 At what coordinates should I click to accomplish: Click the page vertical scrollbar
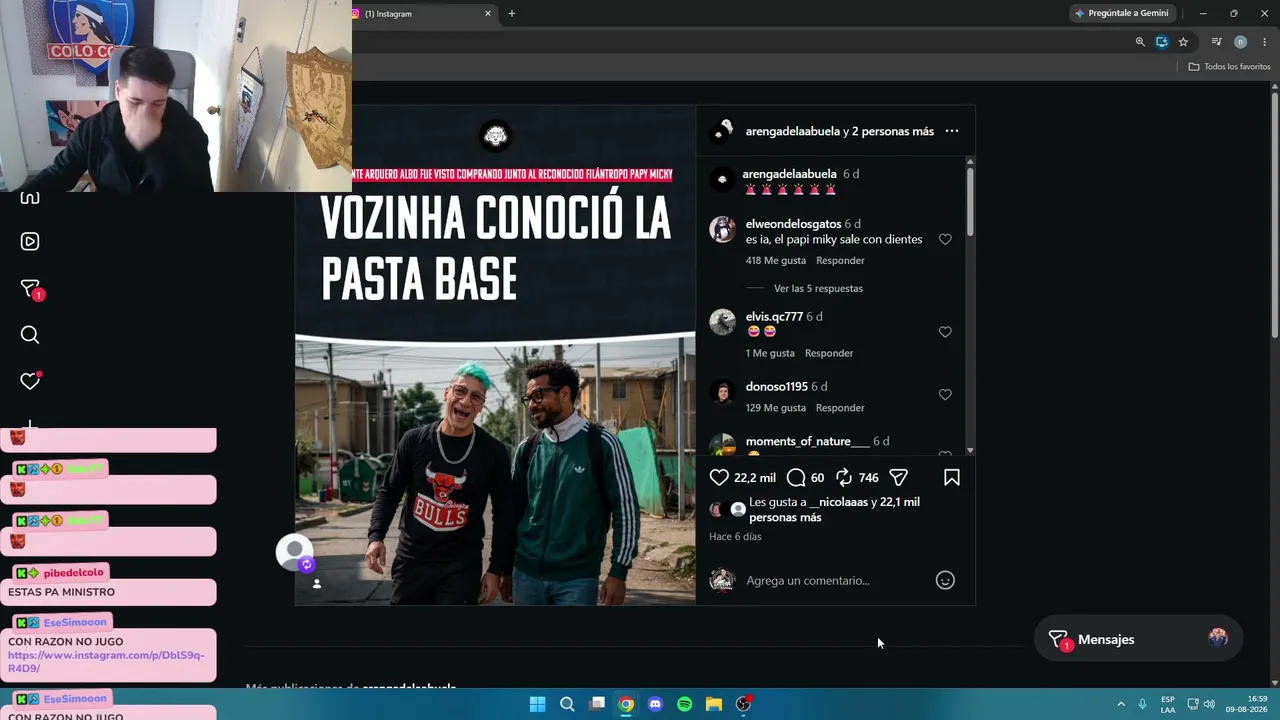1275,215
